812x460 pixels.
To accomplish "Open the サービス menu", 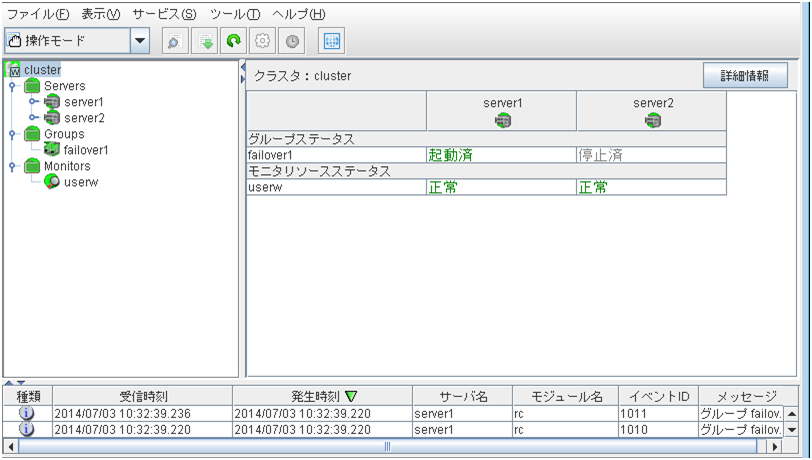I will [164, 14].
